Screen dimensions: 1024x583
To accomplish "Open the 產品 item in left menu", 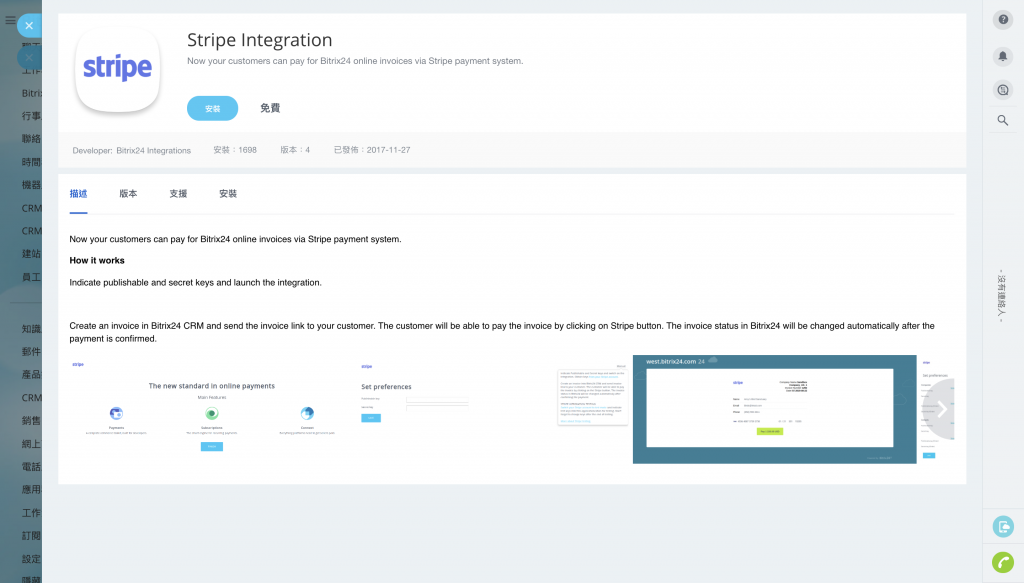I will (31, 374).
